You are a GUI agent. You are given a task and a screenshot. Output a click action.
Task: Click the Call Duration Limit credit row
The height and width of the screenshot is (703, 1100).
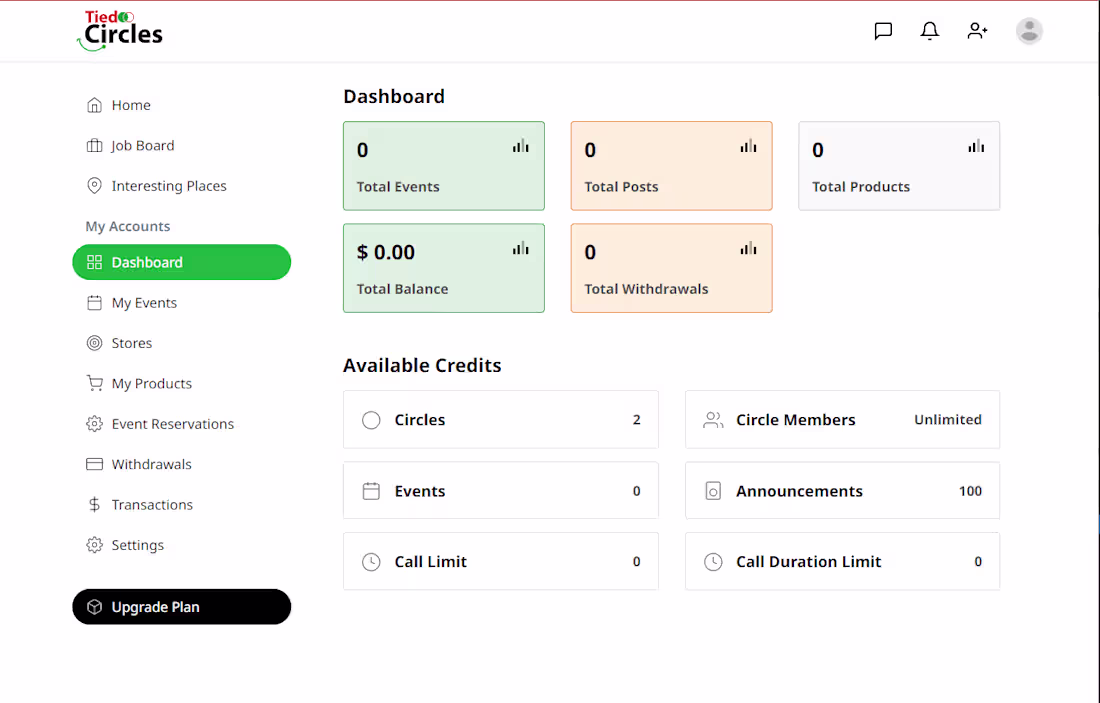click(x=842, y=561)
